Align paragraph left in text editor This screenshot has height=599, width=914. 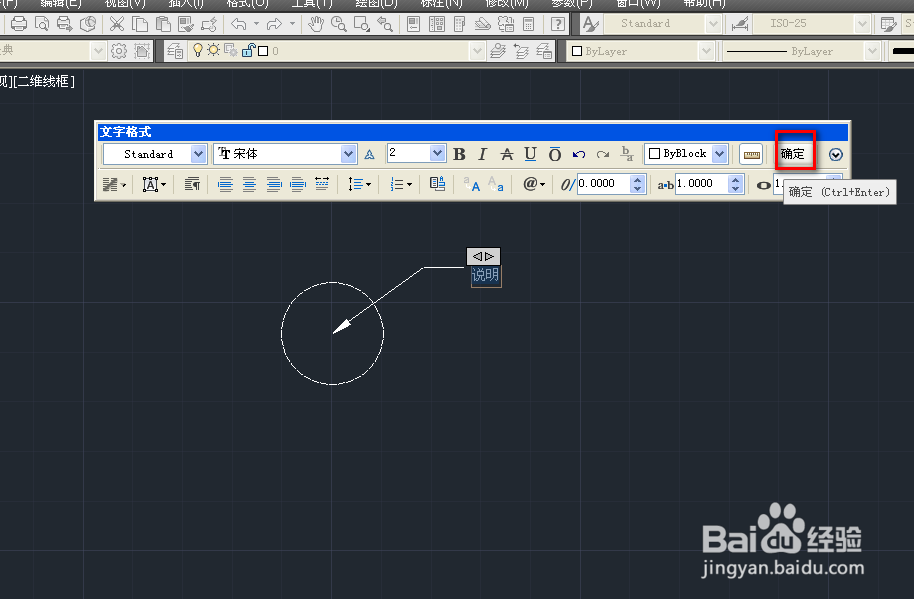[225, 185]
